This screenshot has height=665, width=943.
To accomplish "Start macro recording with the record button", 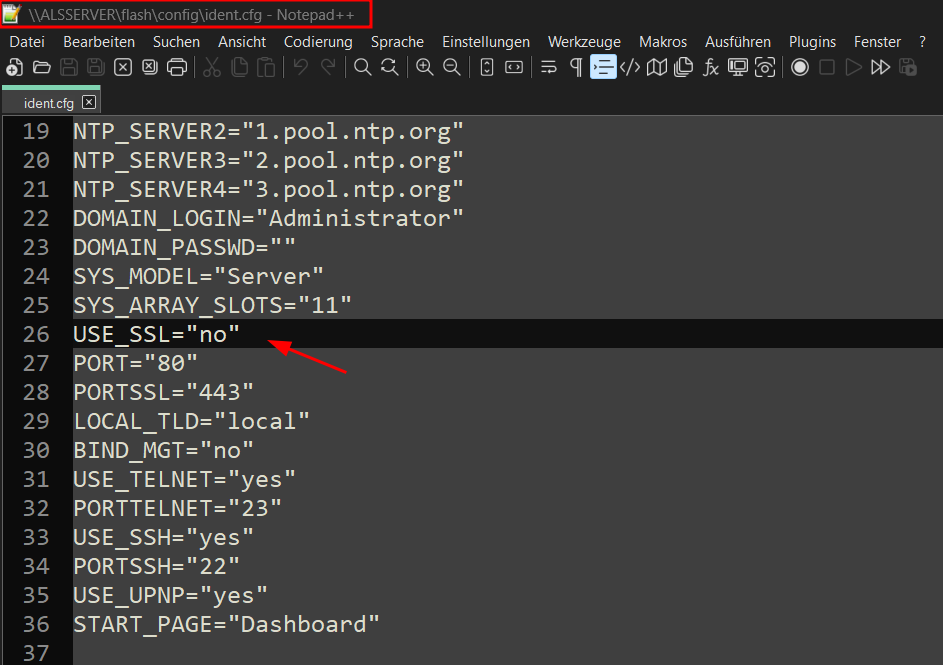I will pyautogui.click(x=800, y=67).
